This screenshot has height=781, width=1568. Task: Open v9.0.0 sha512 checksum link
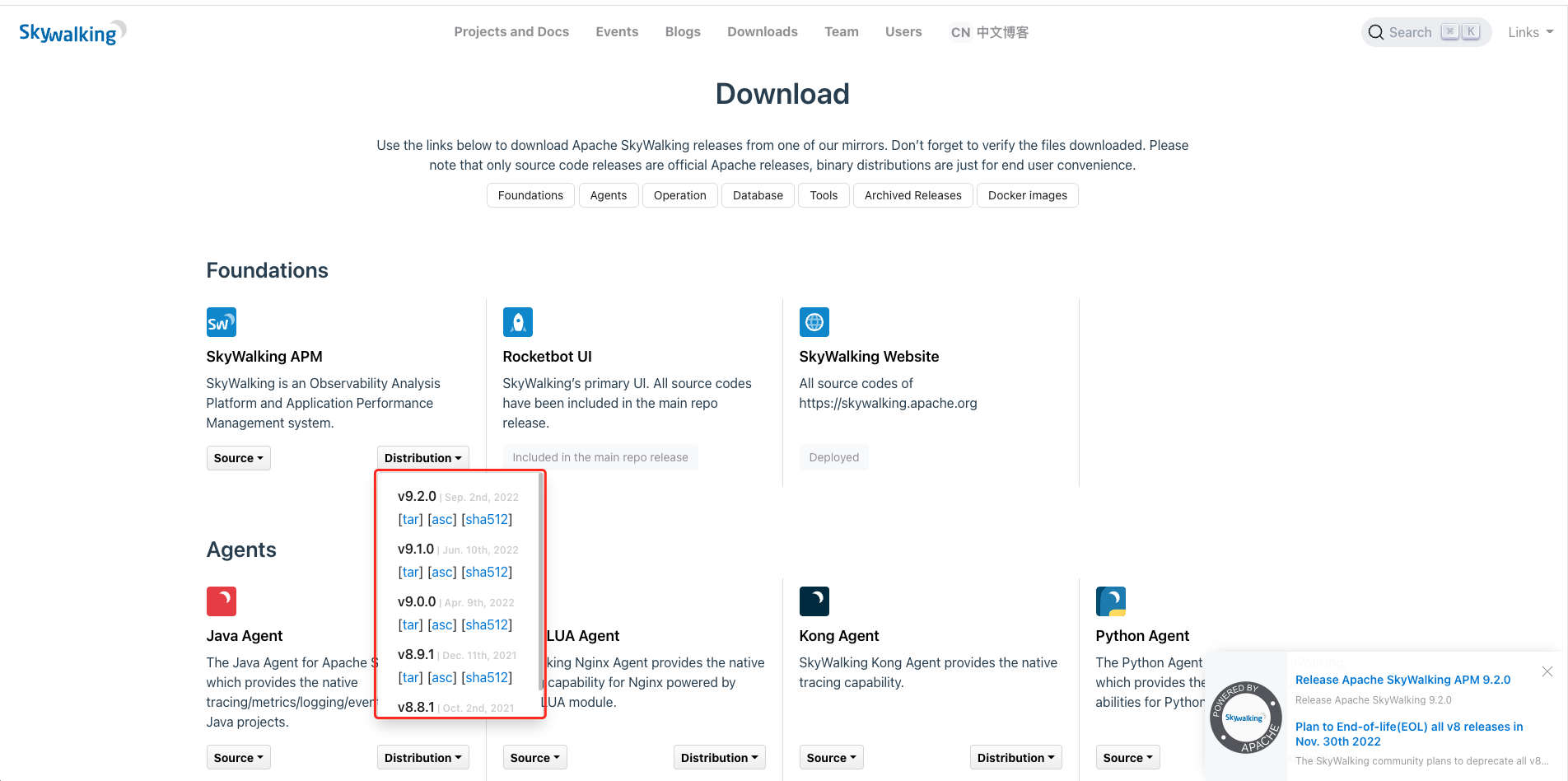[x=487, y=625]
